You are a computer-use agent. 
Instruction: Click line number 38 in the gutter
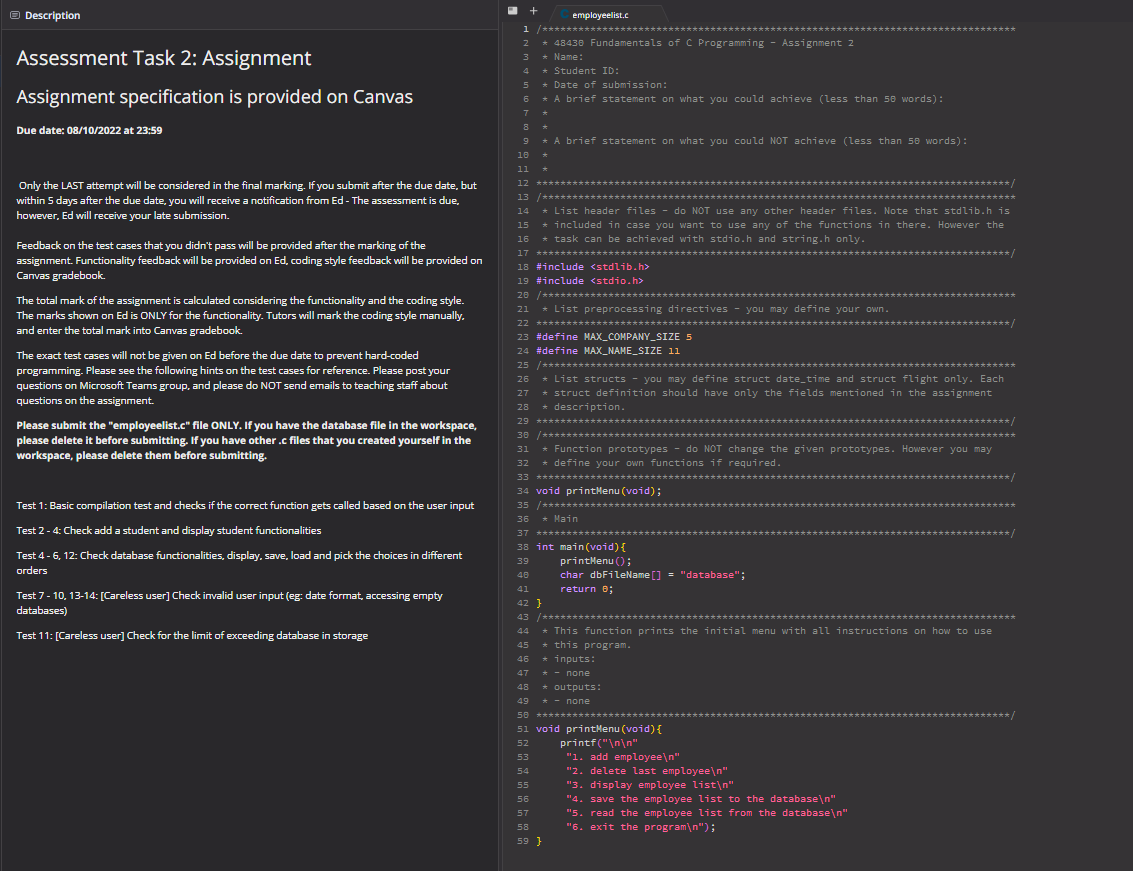522,547
